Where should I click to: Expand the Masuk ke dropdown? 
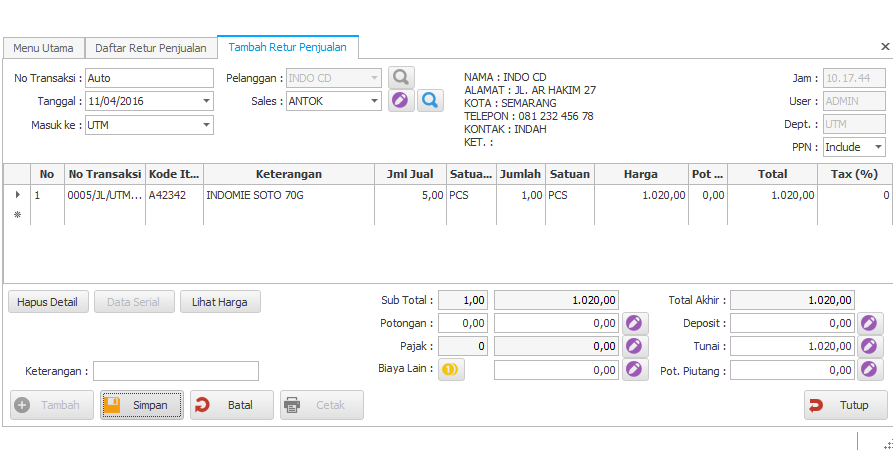[206, 125]
